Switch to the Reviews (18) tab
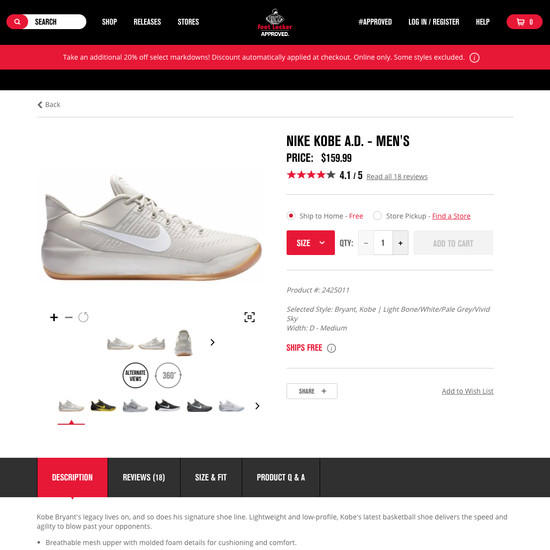The width and height of the screenshot is (550, 550). tap(144, 477)
